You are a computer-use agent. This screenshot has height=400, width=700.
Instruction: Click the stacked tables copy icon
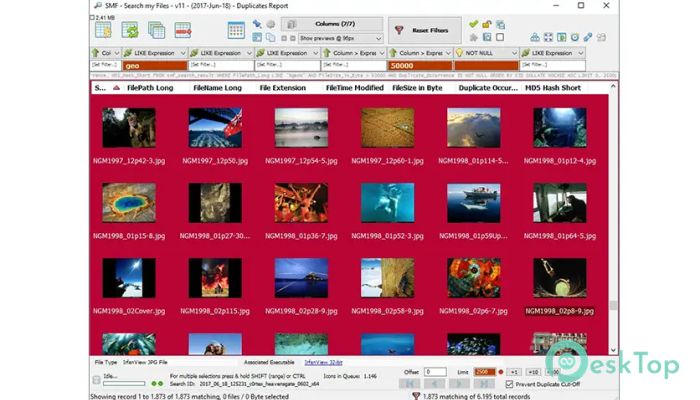156,30
